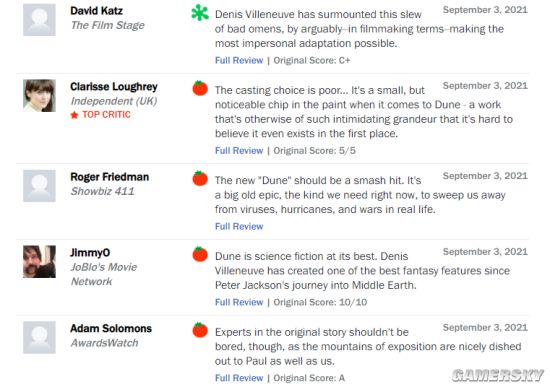Open the AwardsWatch publication link
This screenshot has height=387, width=550.
point(105,343)
